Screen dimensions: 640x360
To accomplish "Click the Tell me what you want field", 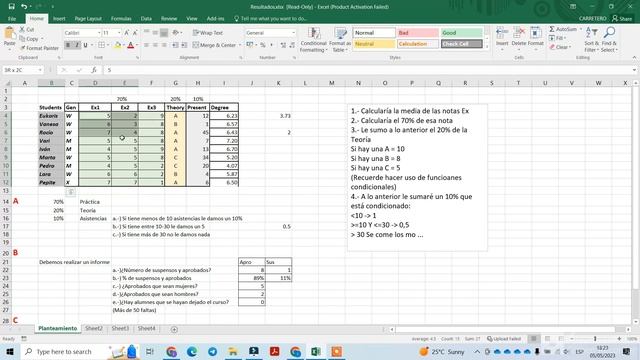I will (x=271, y=18).
